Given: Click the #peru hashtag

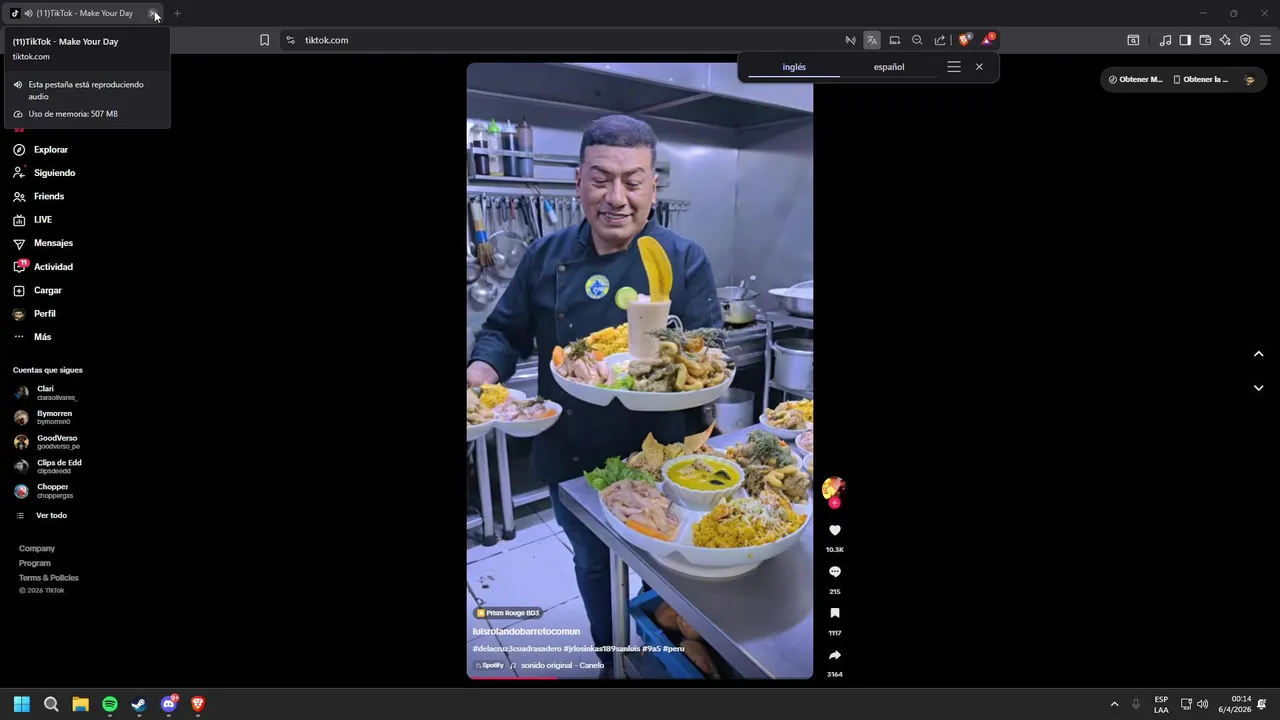Looking at the screenshot, I should pyautogui.click(x=673, y=649).
